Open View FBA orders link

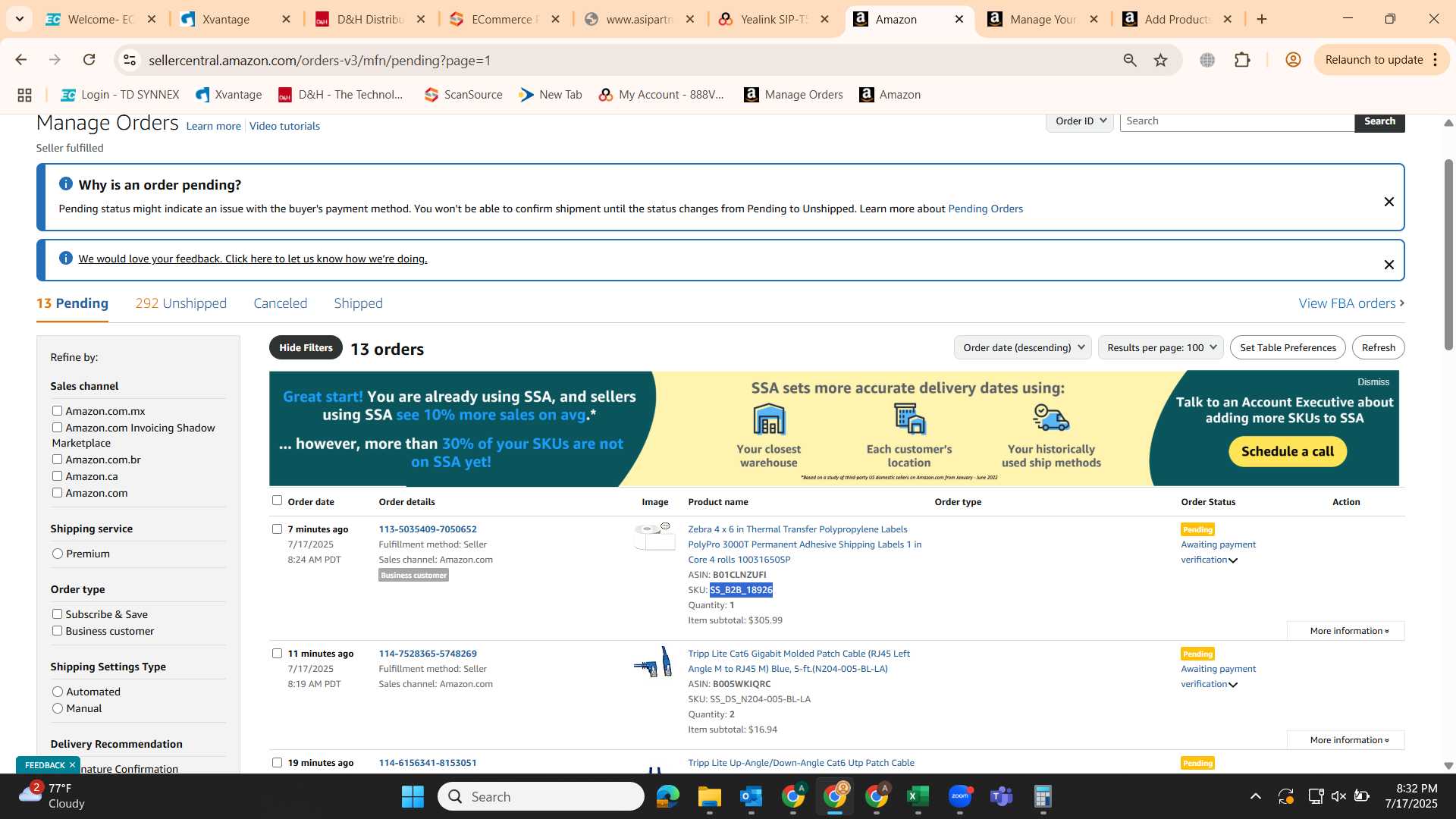point(1351,303)
